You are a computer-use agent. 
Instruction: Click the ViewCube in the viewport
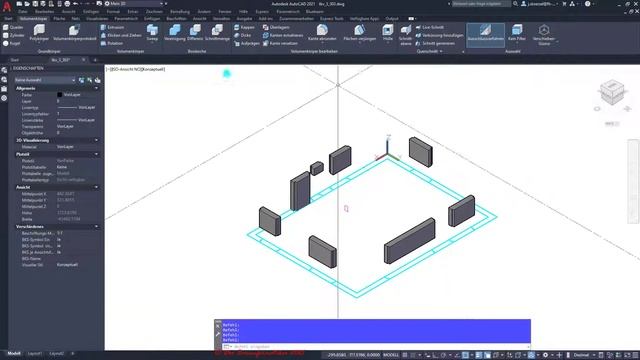[612, 92]
